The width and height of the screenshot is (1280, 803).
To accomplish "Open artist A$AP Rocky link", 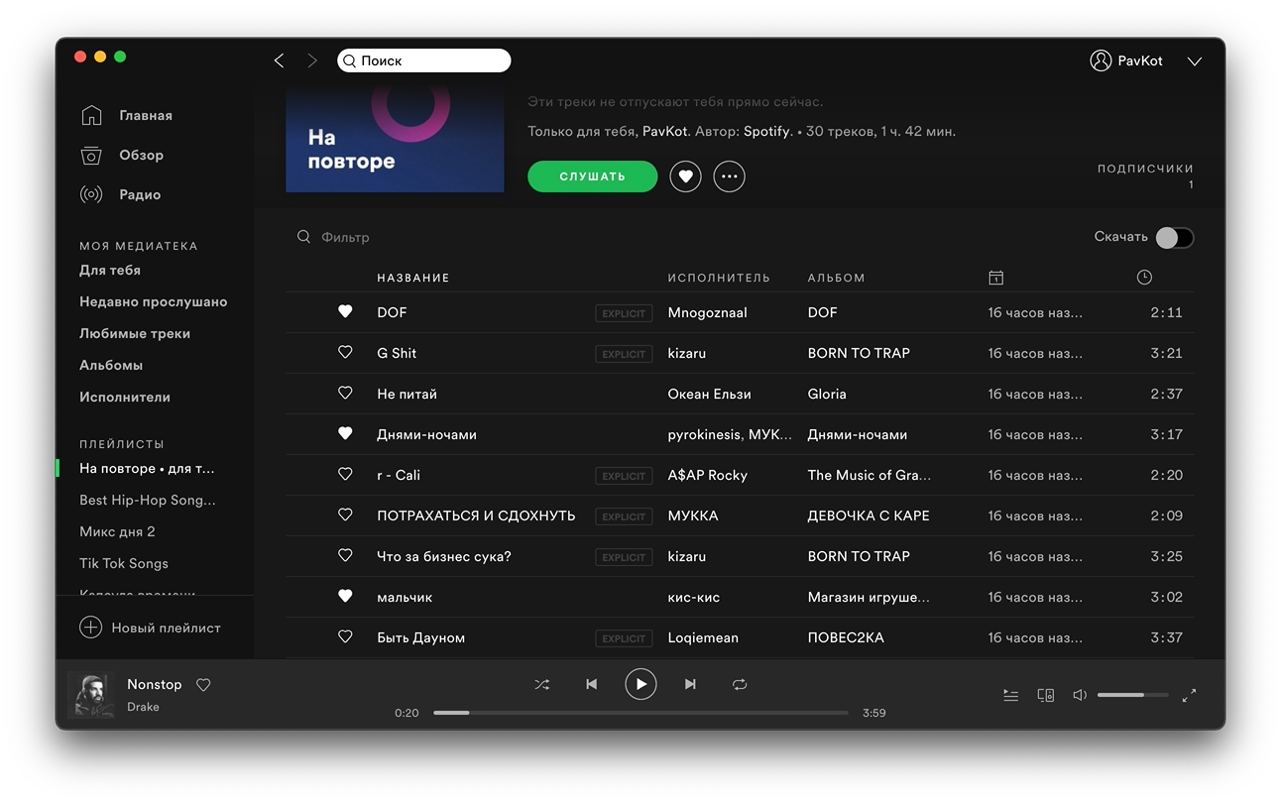I will 707,475.
